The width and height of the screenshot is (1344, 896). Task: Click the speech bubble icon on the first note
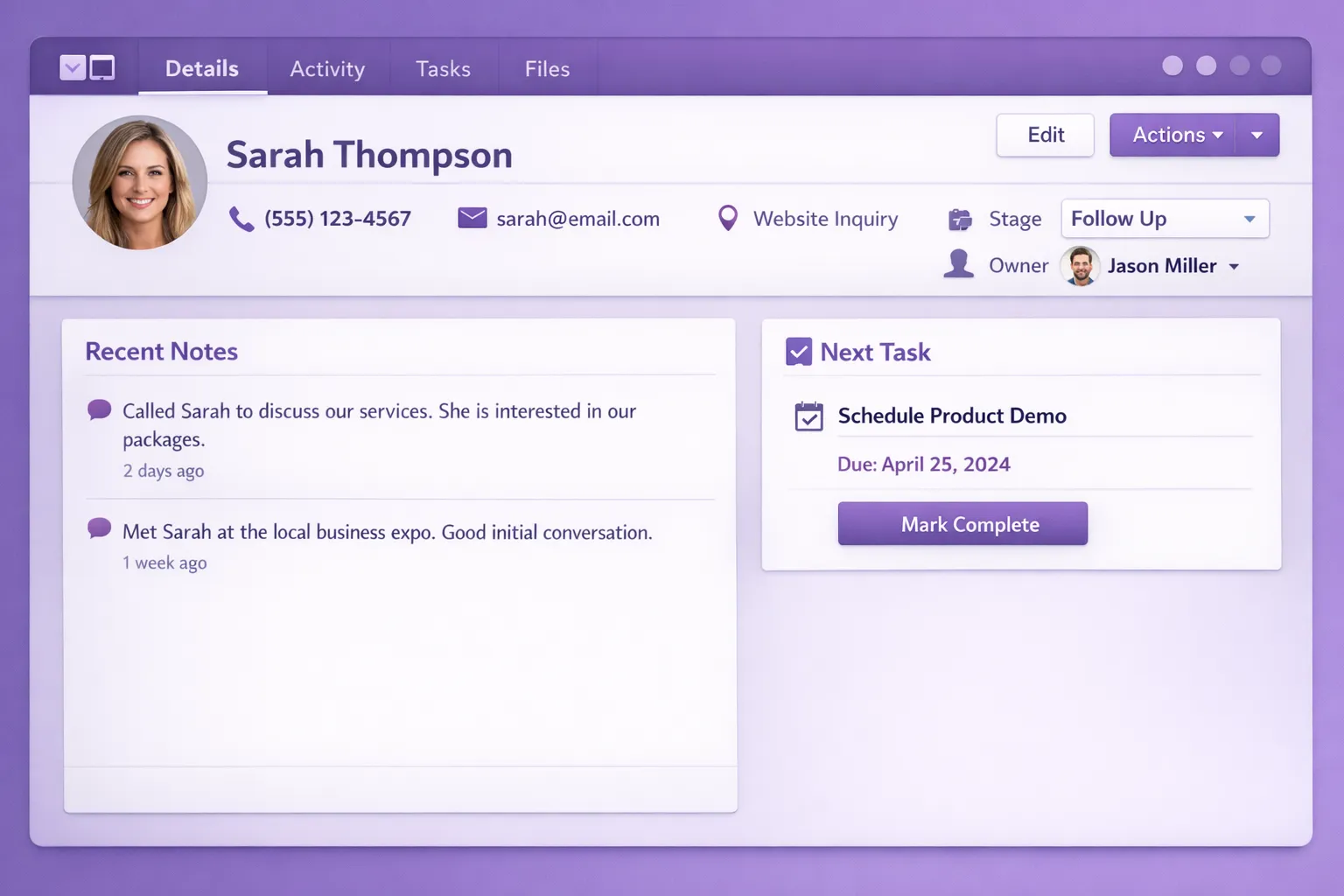click(x=98, y=409)
